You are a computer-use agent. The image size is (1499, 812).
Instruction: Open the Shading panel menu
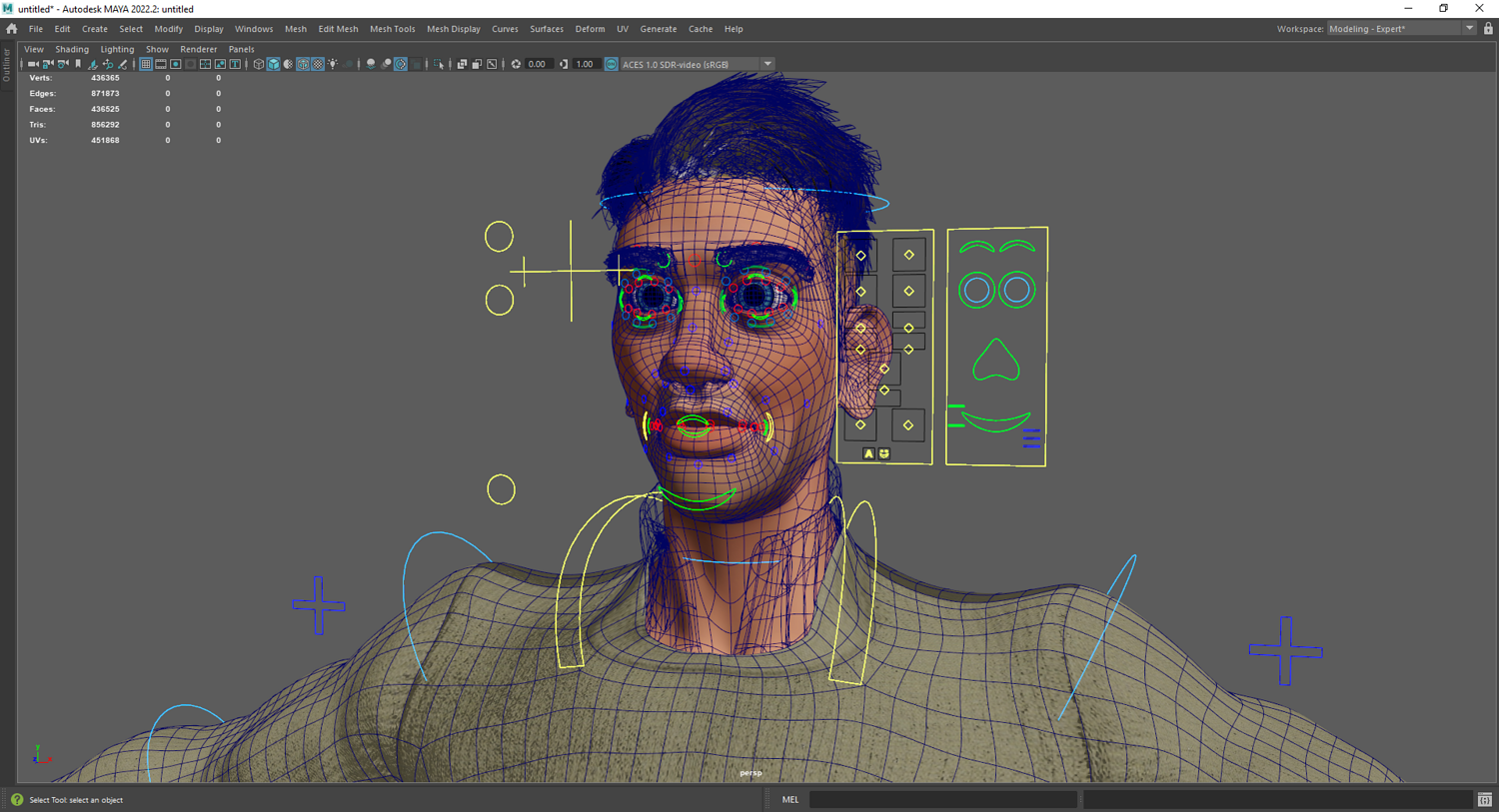[72, 49]
